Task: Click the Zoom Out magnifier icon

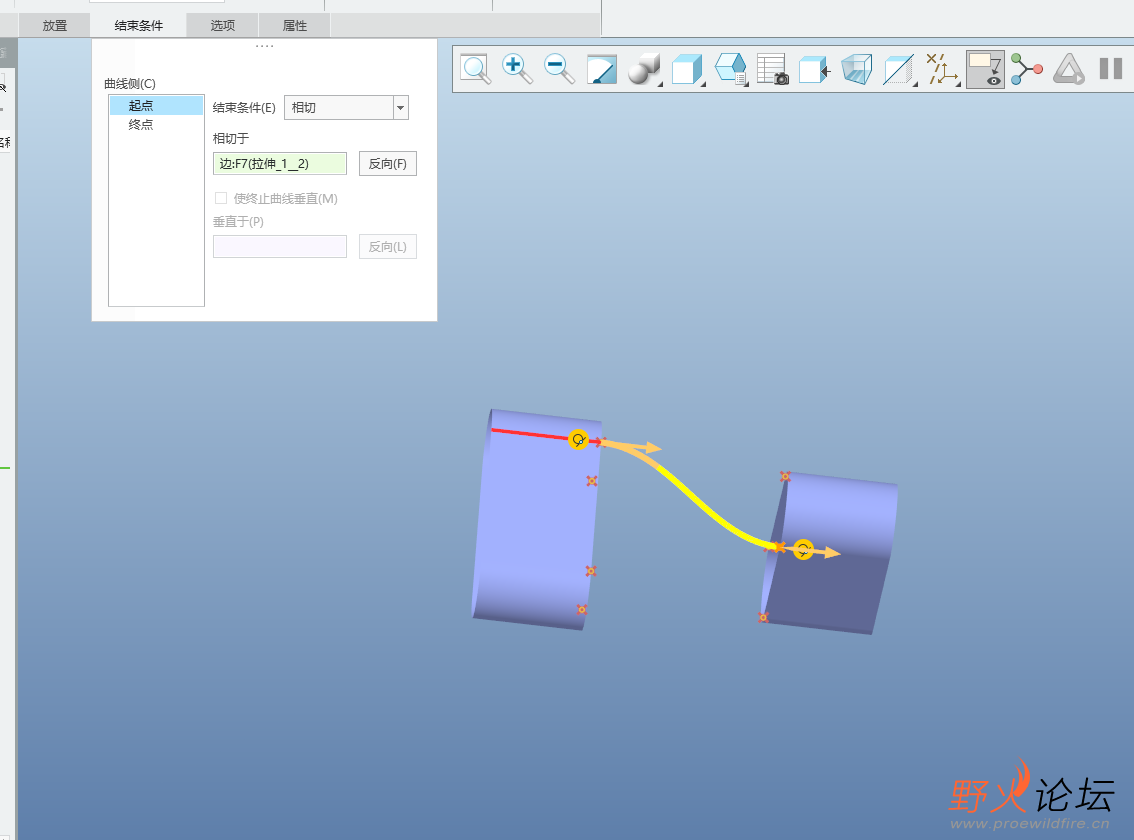Action: [558, 69]
